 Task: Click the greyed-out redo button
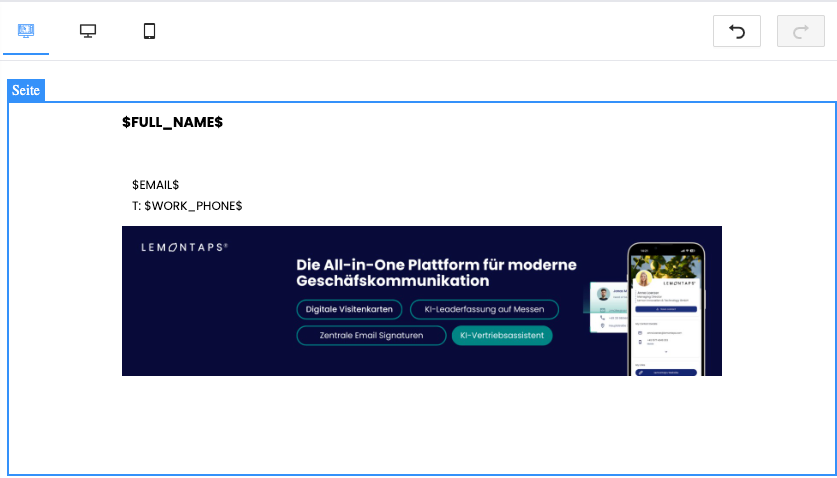(801, 31)
